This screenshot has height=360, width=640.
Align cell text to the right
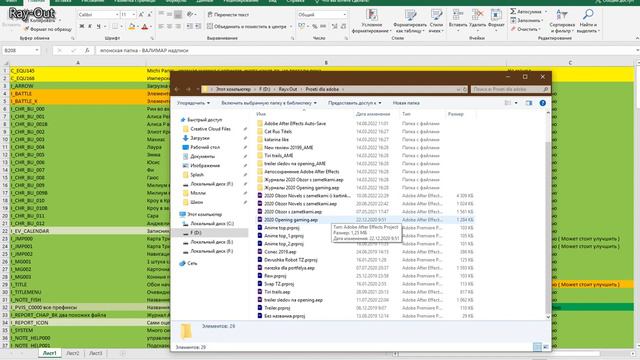pyautogui.click(x=178, y=27)
